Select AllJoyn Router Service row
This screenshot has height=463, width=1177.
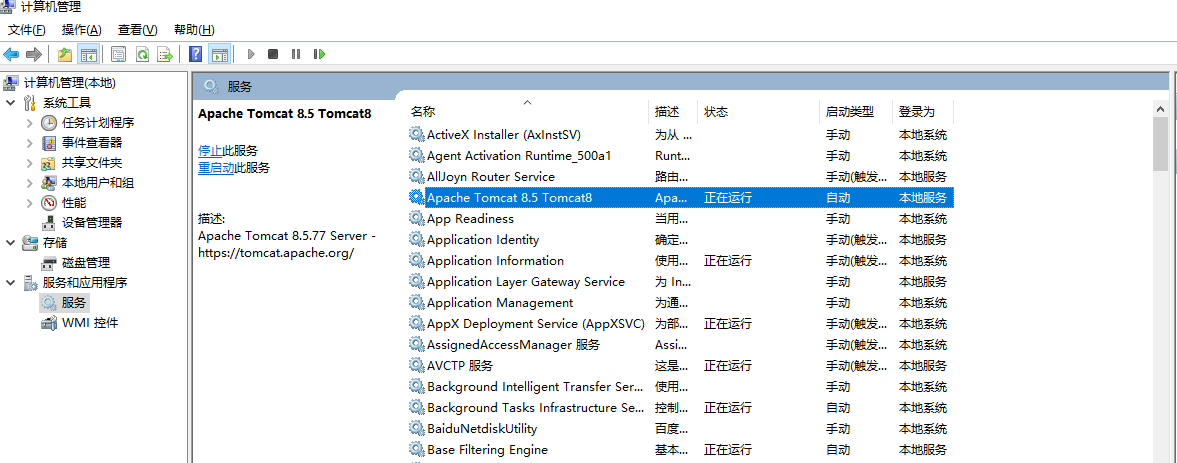point(680,177)
